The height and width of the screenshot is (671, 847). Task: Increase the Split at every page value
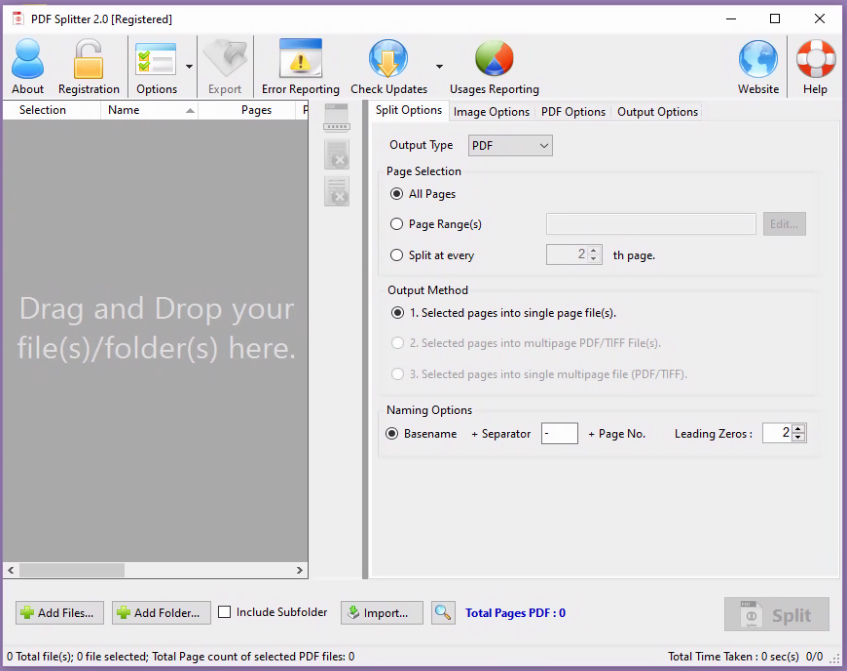594,251
